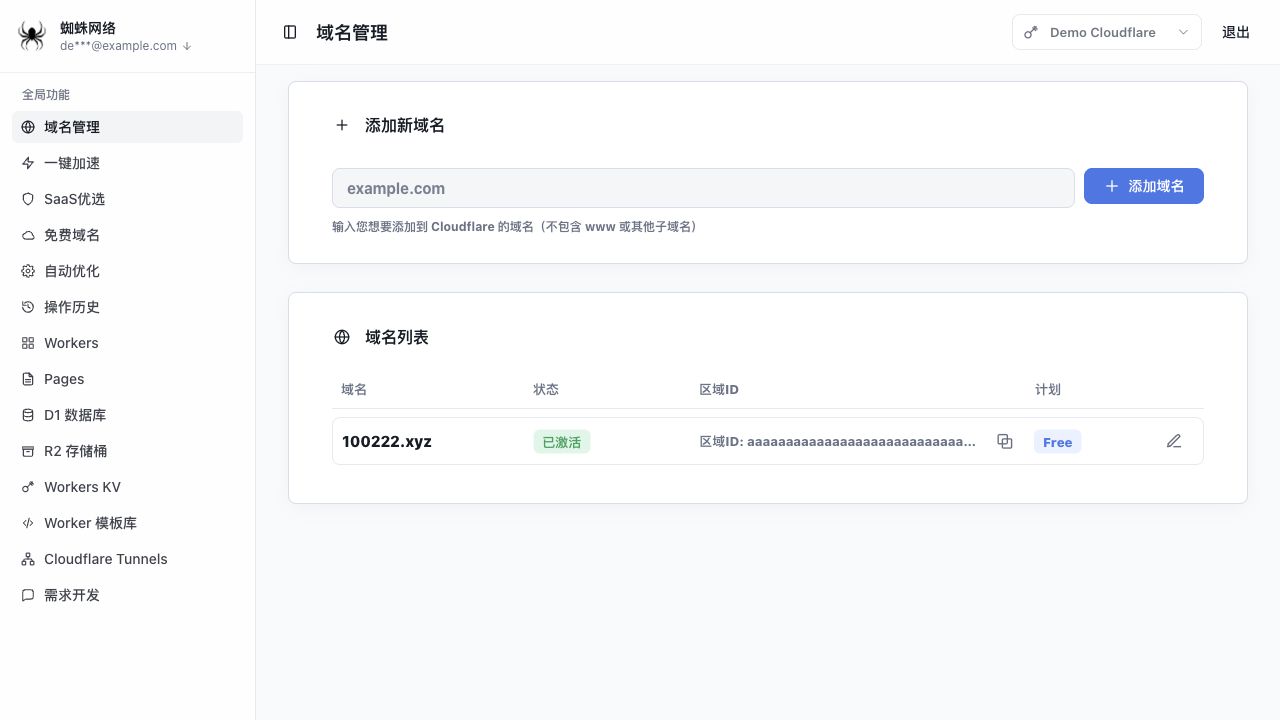Click the globe icon beside 域名列表
Image resolution: width=1280 pixels, height=720 pixels.
coord(342,337)
